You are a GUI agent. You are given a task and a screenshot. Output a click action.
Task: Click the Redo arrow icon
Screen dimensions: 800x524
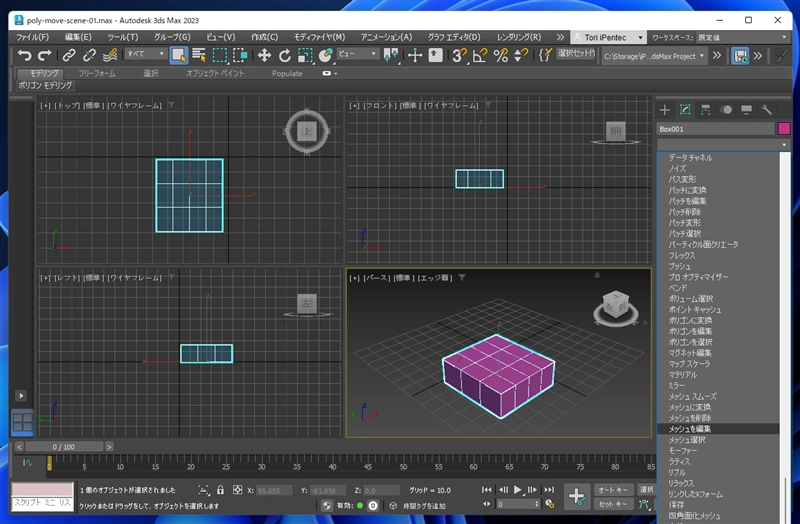coord(45,55)
